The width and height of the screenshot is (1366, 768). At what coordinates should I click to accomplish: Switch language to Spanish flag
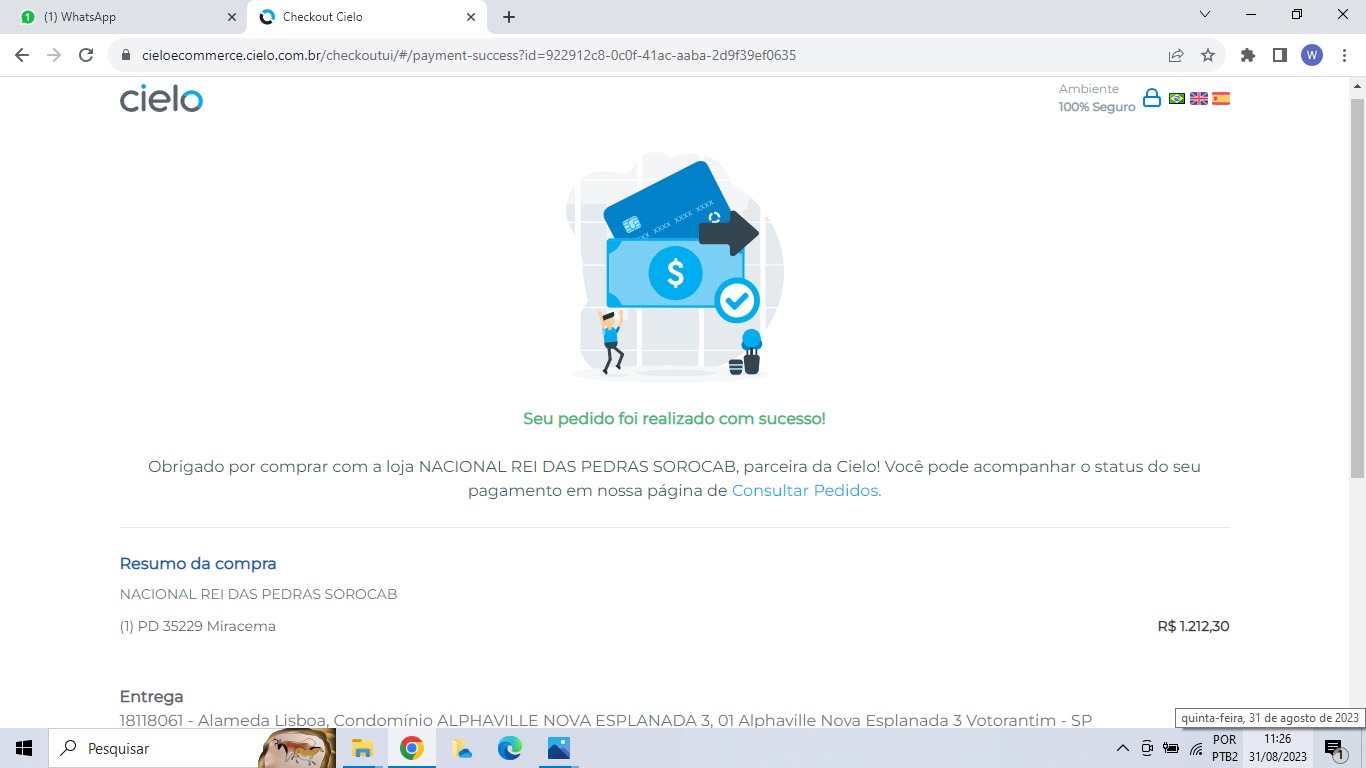(x=1221, y=98)
